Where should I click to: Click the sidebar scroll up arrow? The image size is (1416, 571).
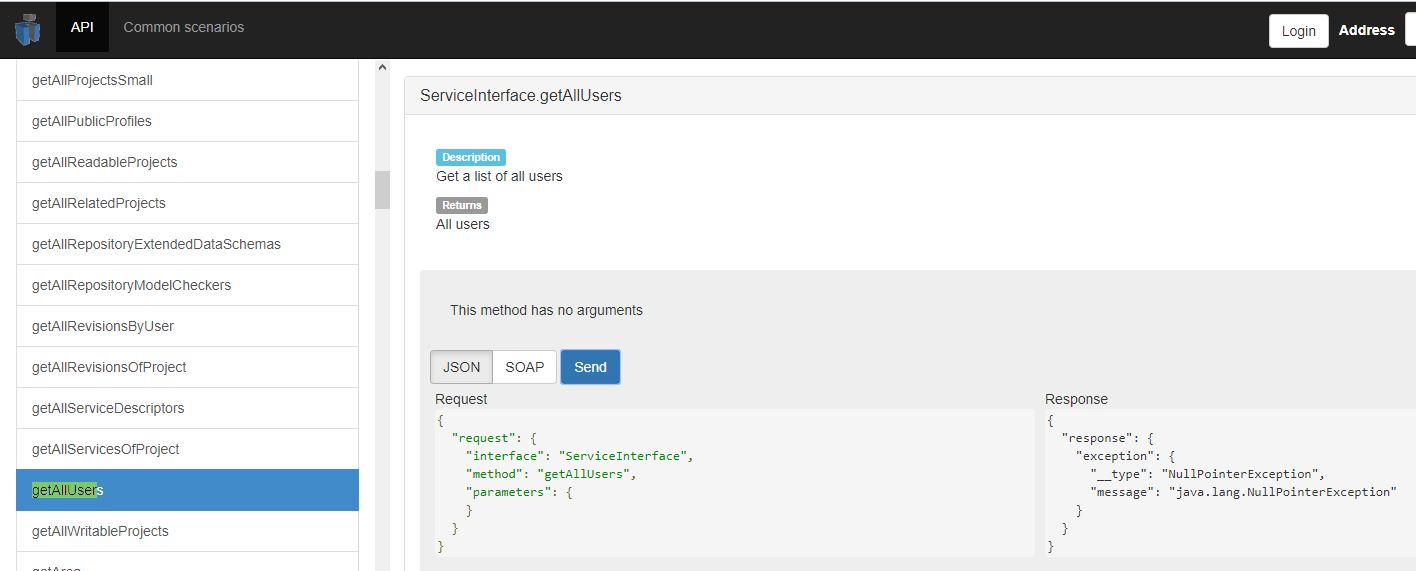click(382, 68)
